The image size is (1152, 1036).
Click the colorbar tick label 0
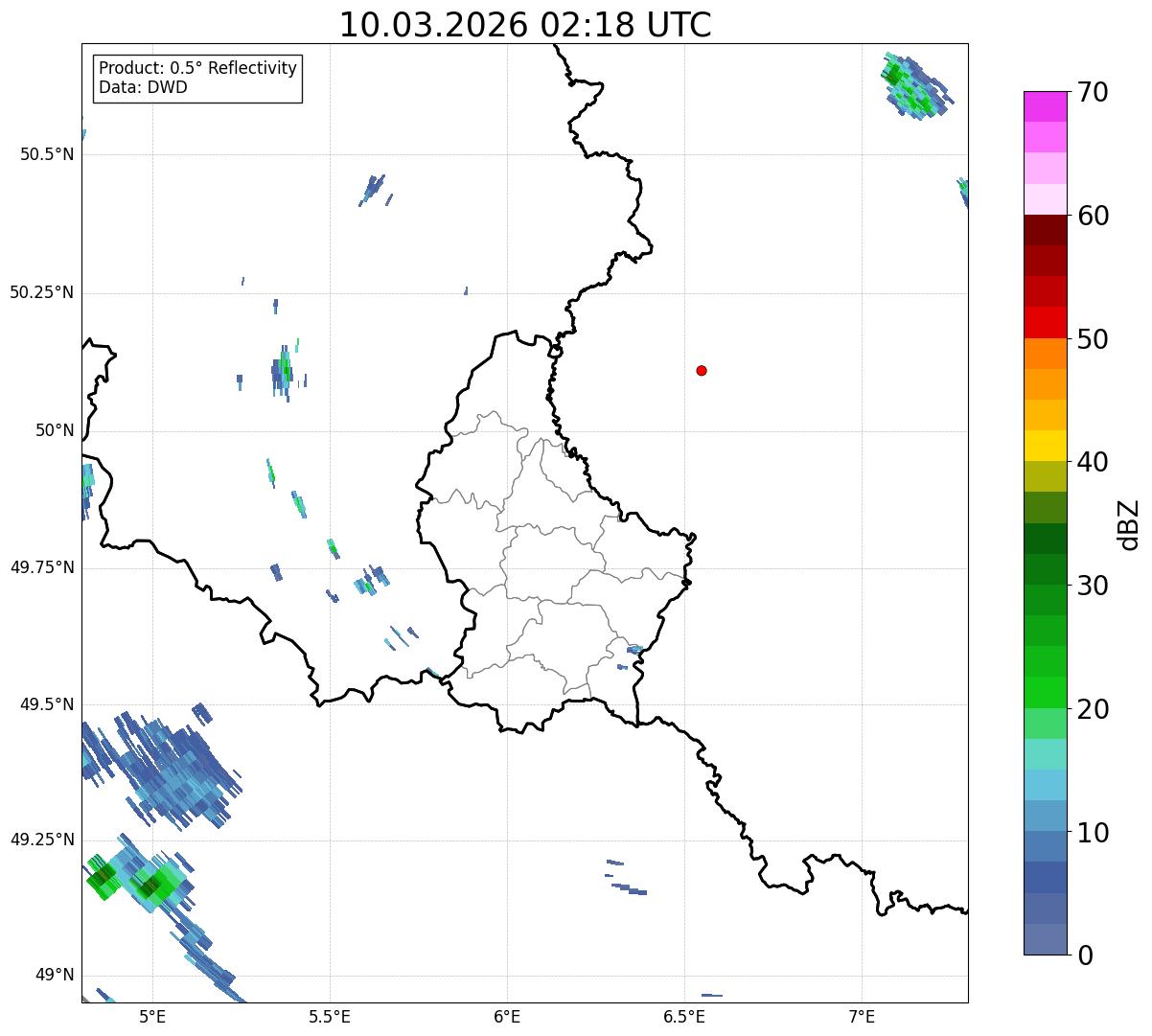pyautogui.click(x=1084, y=955)
